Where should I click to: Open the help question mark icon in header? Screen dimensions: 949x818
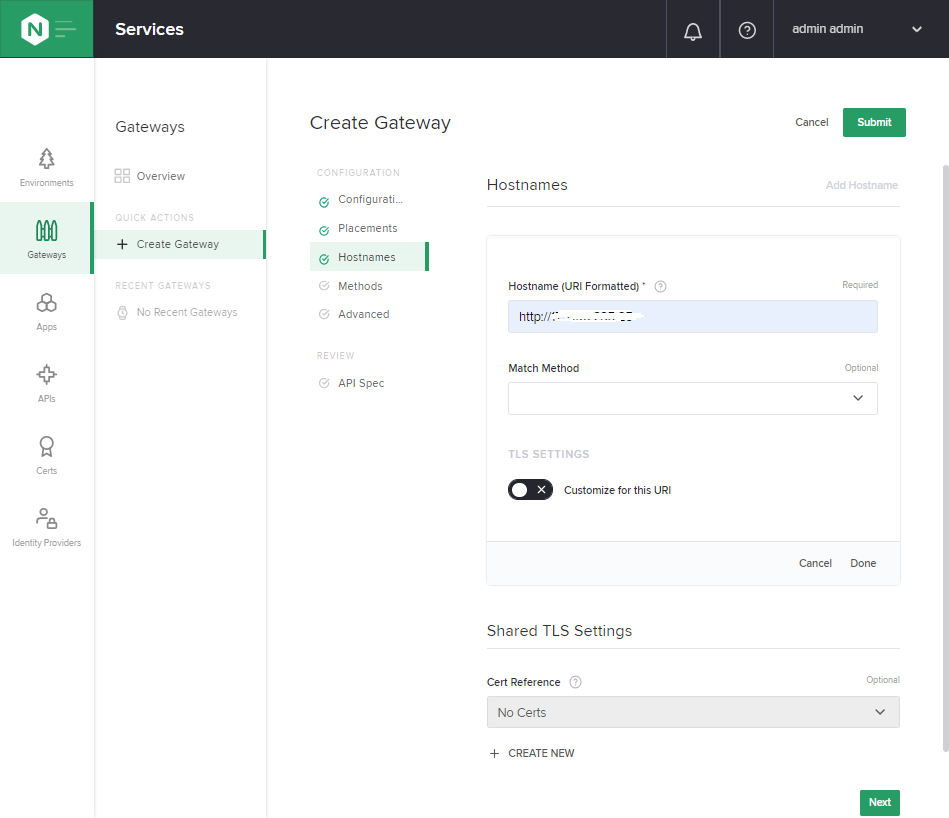(x=747, y=30)
